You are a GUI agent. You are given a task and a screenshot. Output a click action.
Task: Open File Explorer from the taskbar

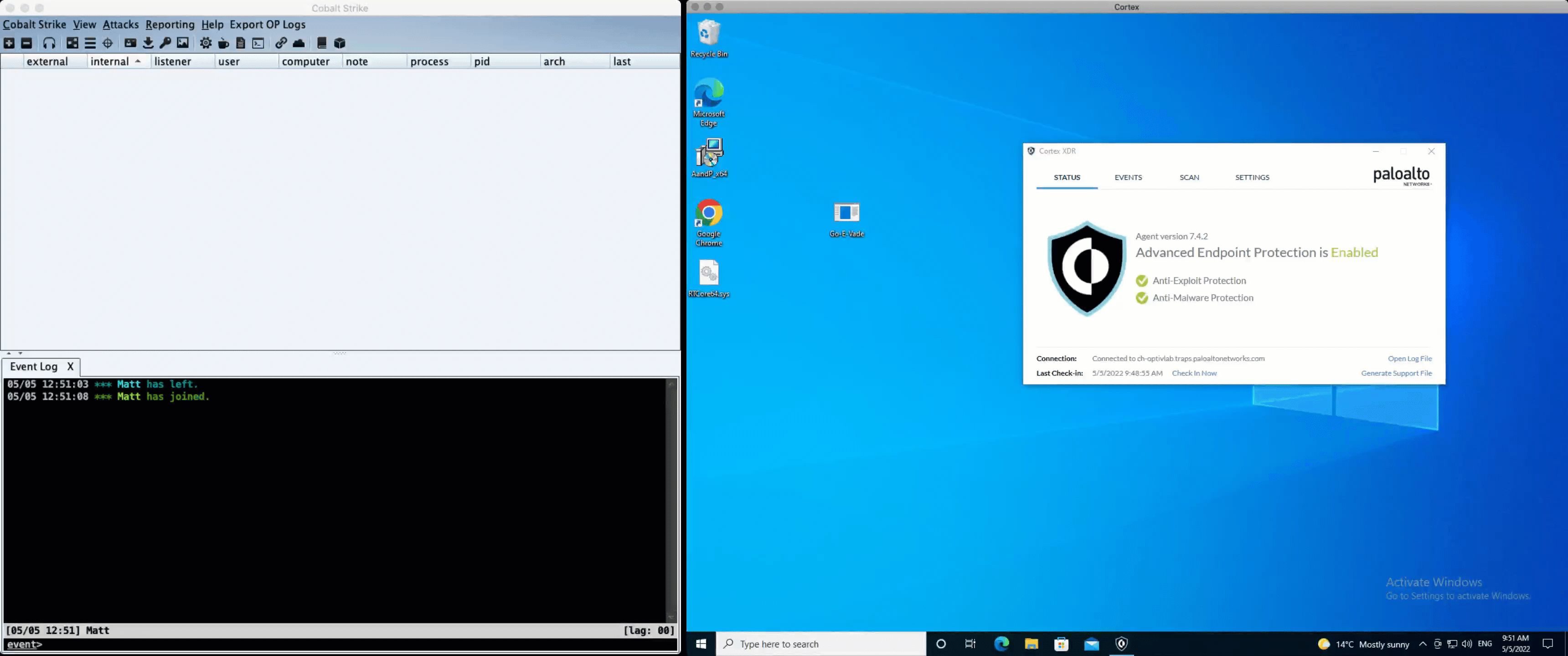[1031, 644]
